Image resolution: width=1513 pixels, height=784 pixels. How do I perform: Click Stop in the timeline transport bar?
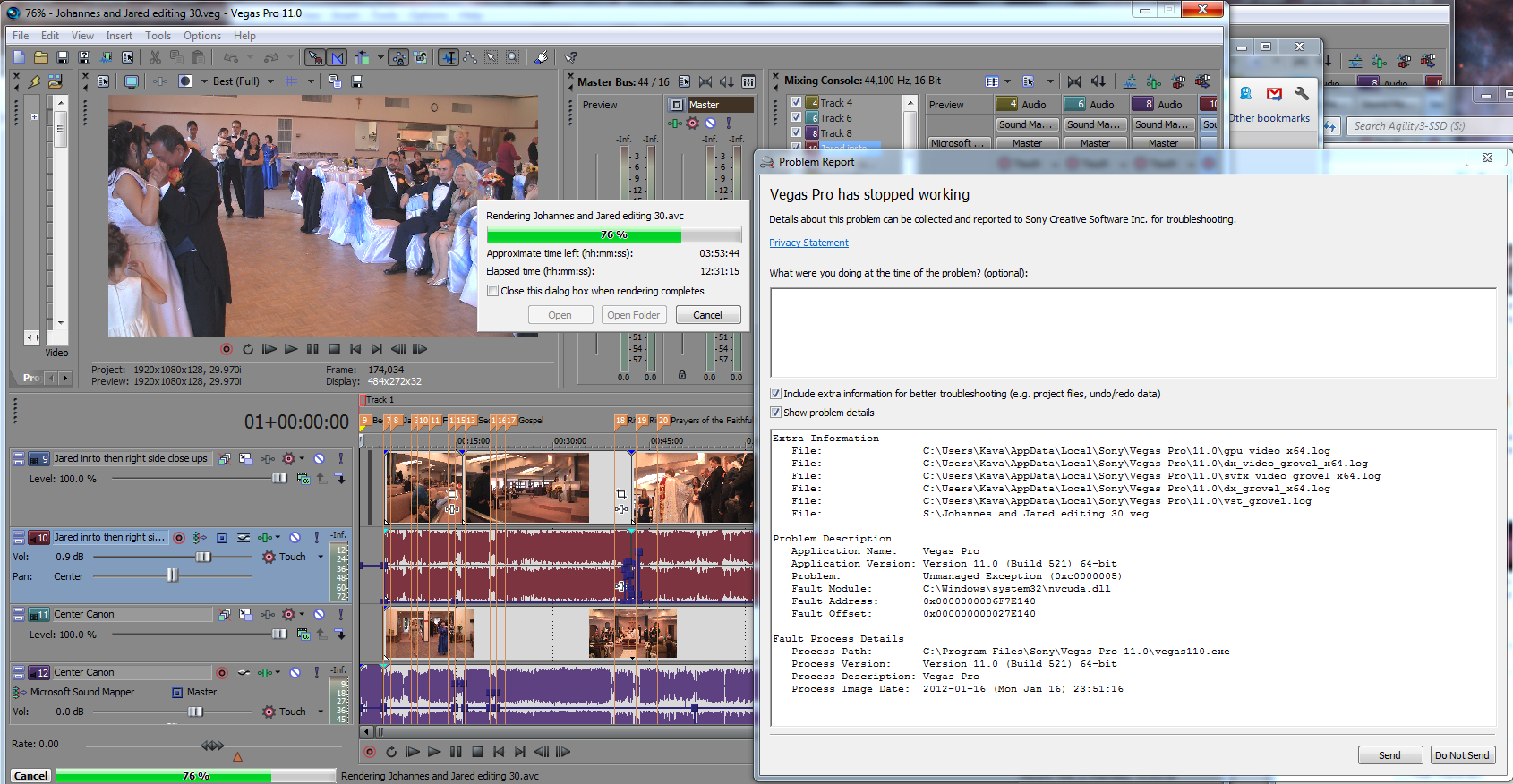(x=477, y=752)
